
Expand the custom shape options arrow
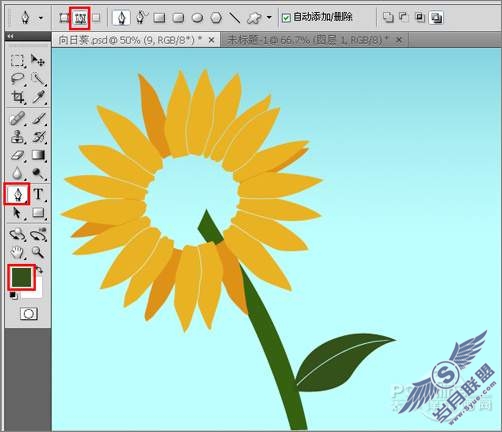269,18
